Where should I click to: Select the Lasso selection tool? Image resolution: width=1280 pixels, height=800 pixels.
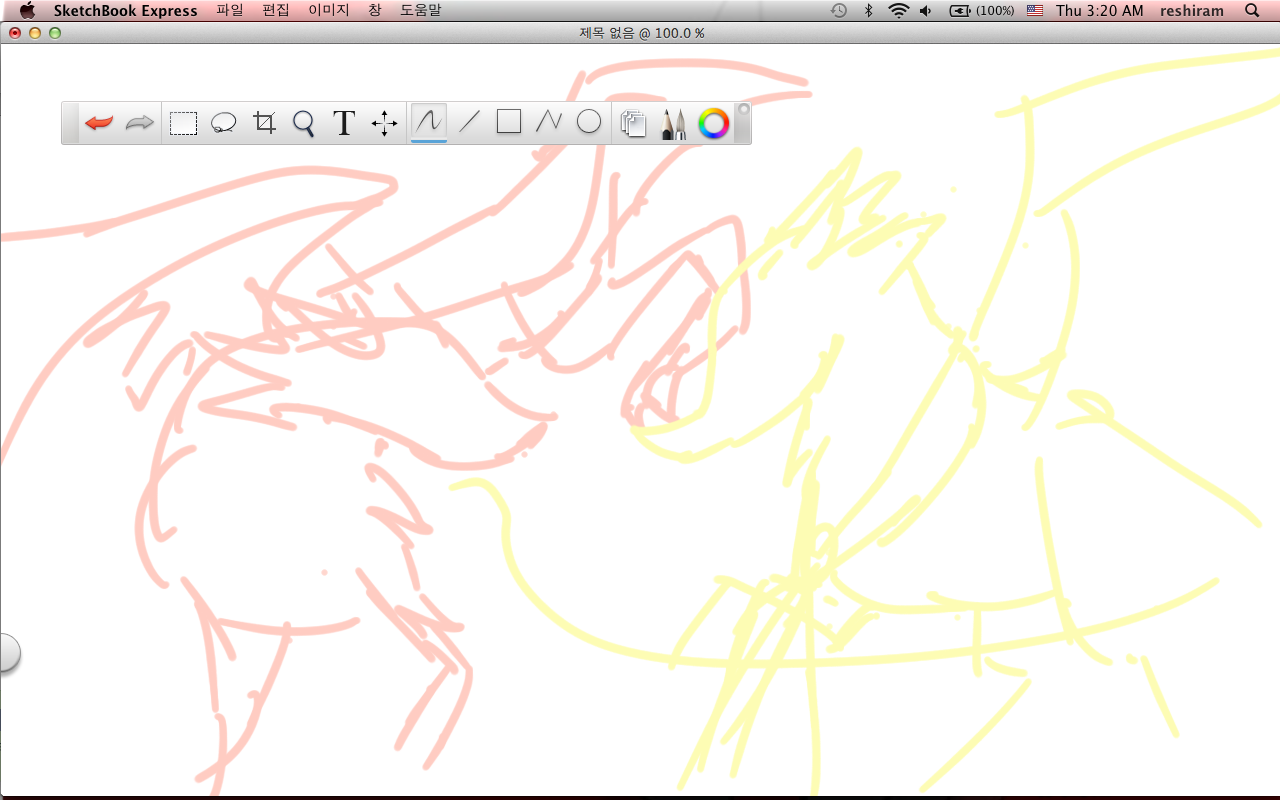(x=223, y=124)
